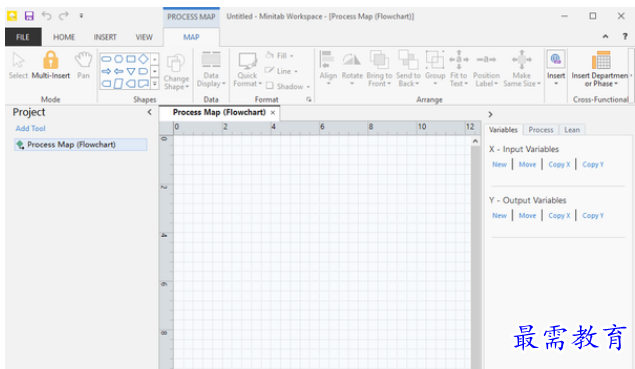Open Help with the question mark
Screen dimensions: 635x369
click(x=625, y=36)
